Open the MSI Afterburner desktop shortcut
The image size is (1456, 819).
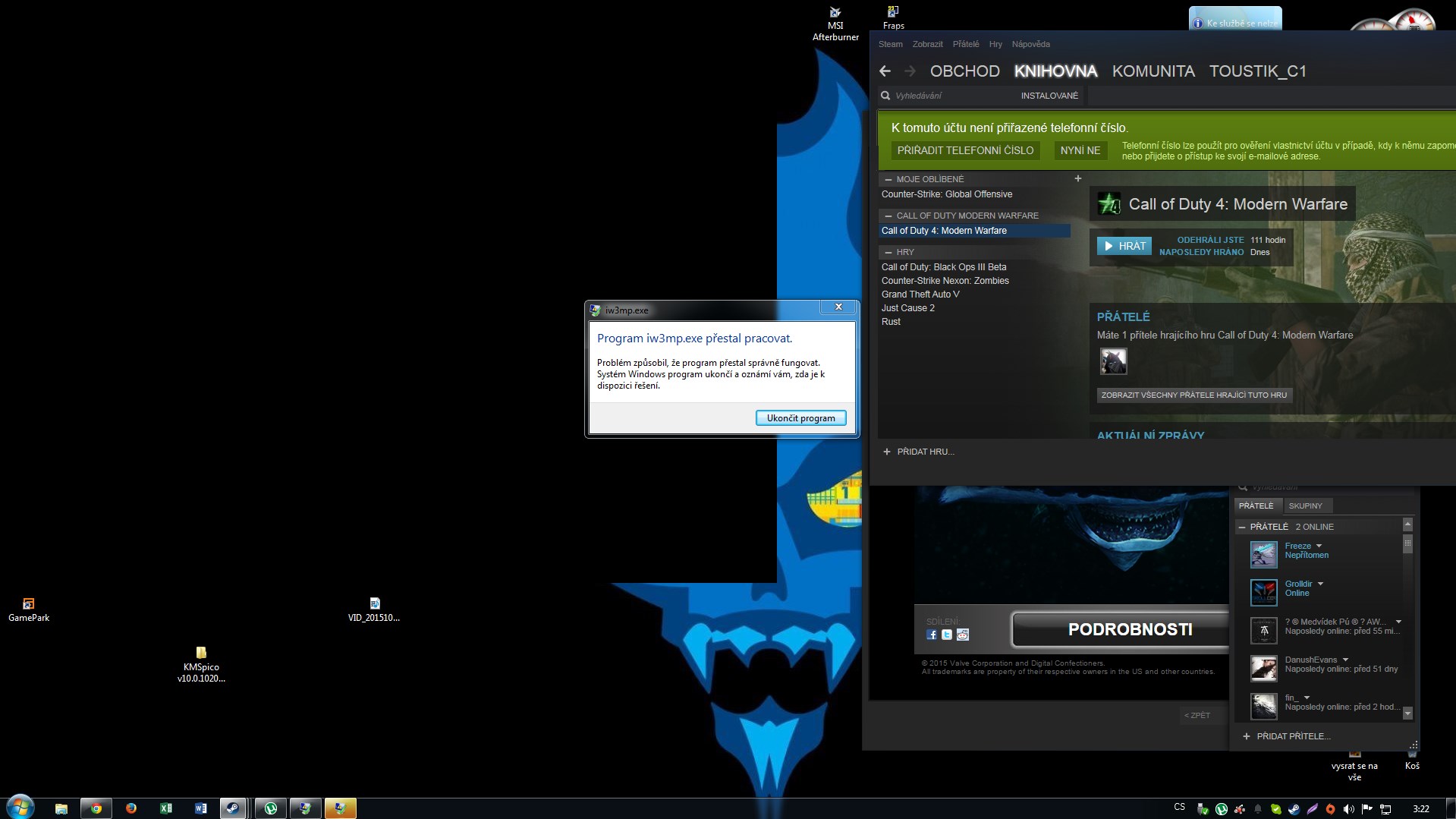click(x=835, y=24)
